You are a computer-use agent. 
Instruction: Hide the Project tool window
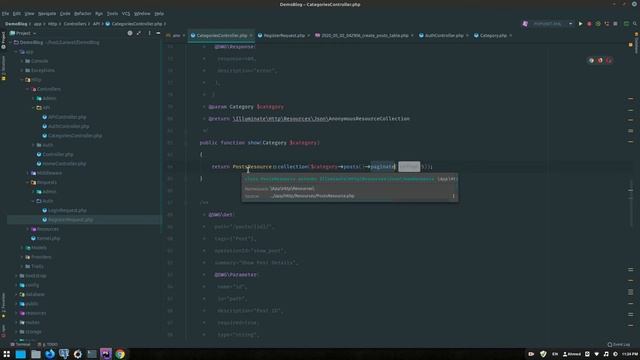(x=158, y=33)
